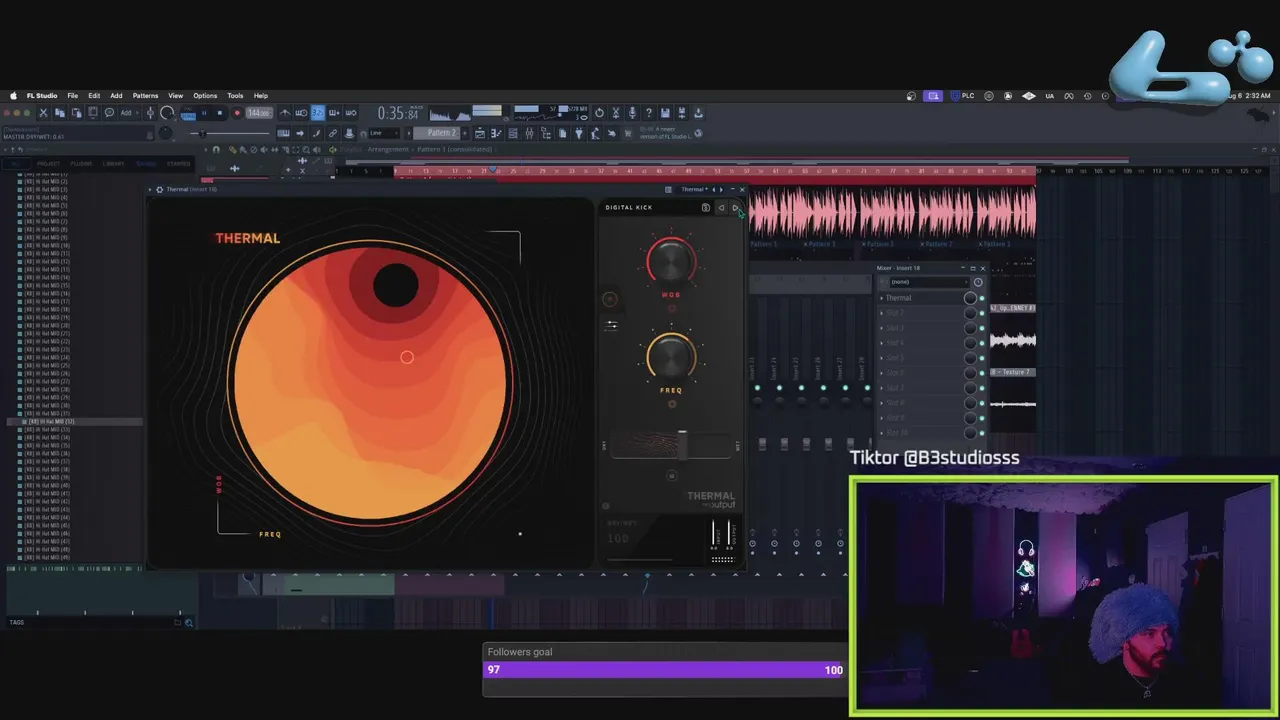Toggle the Slot 3 enable LED
The width and height of the screenshot is (1280, 720).
click(x=982, y=328)
